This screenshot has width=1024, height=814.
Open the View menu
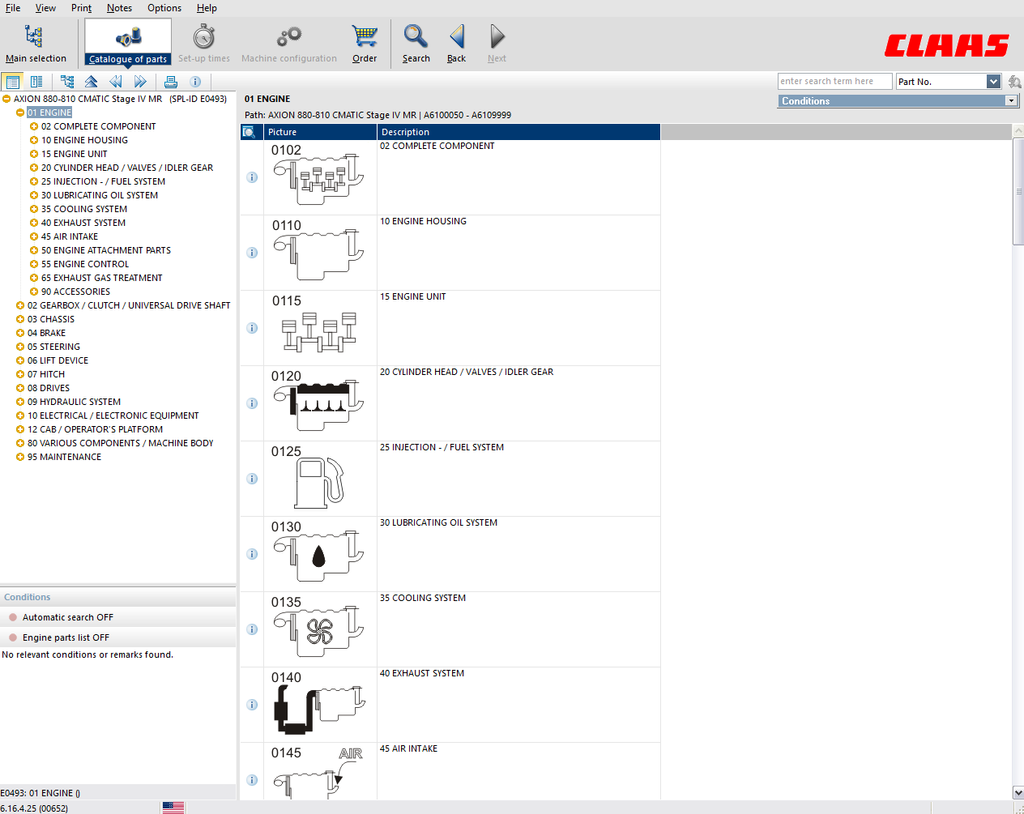tap(45, 8)
